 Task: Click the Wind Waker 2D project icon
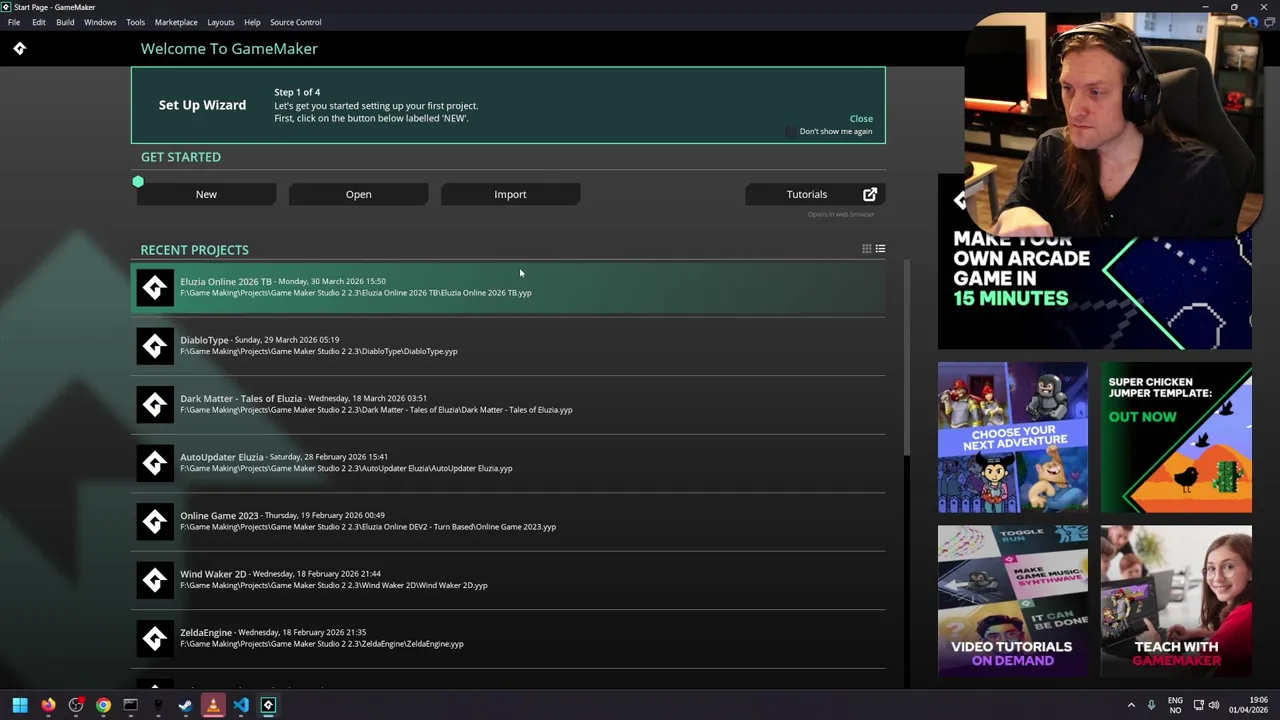[x=155, y=580]
